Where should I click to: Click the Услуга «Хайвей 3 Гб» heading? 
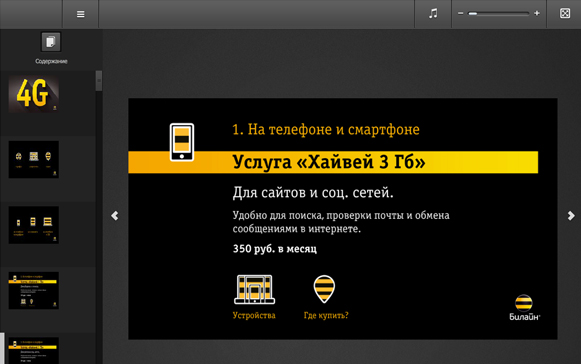[329, 162]
